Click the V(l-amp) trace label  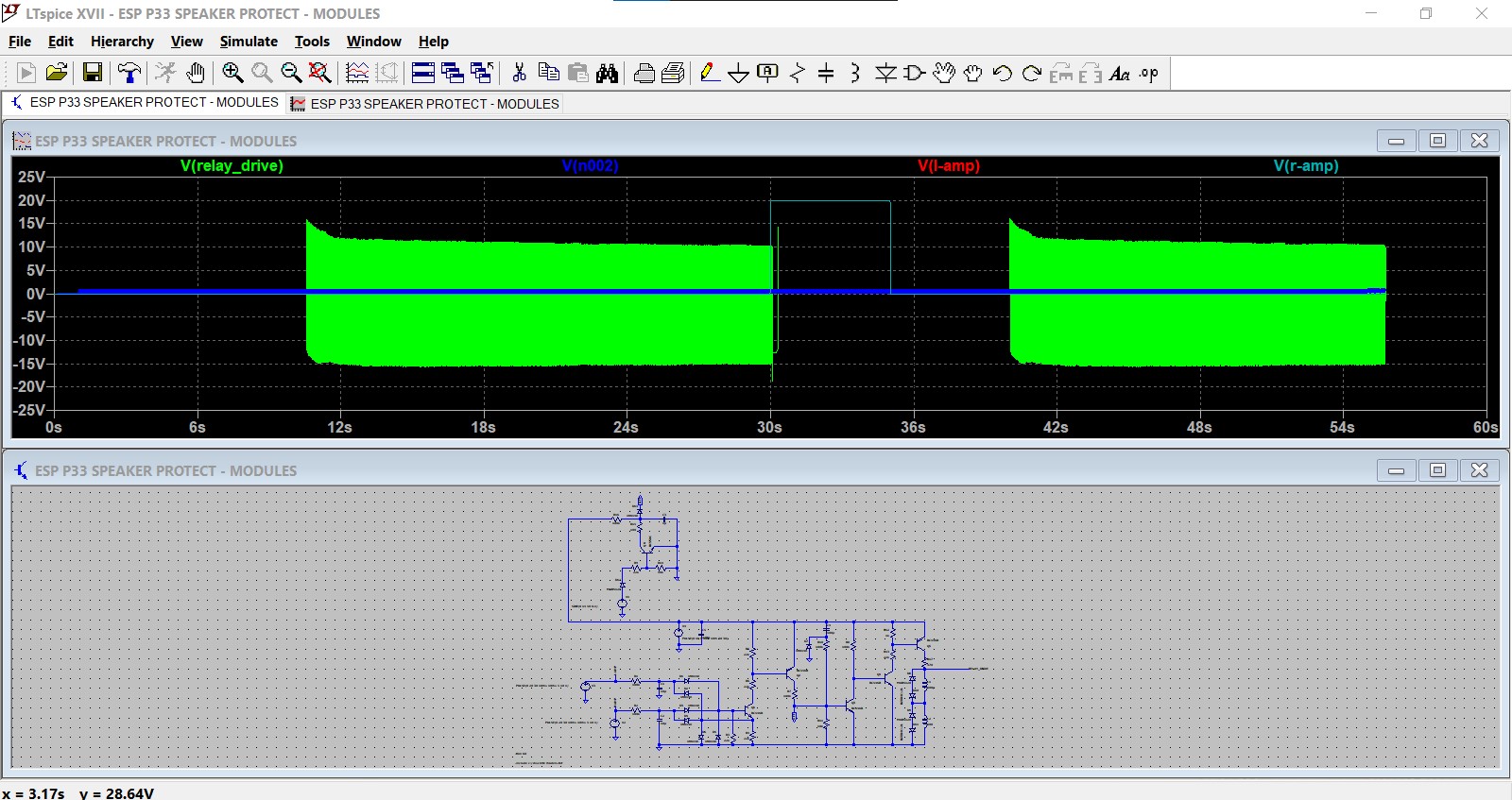point(949,166)
